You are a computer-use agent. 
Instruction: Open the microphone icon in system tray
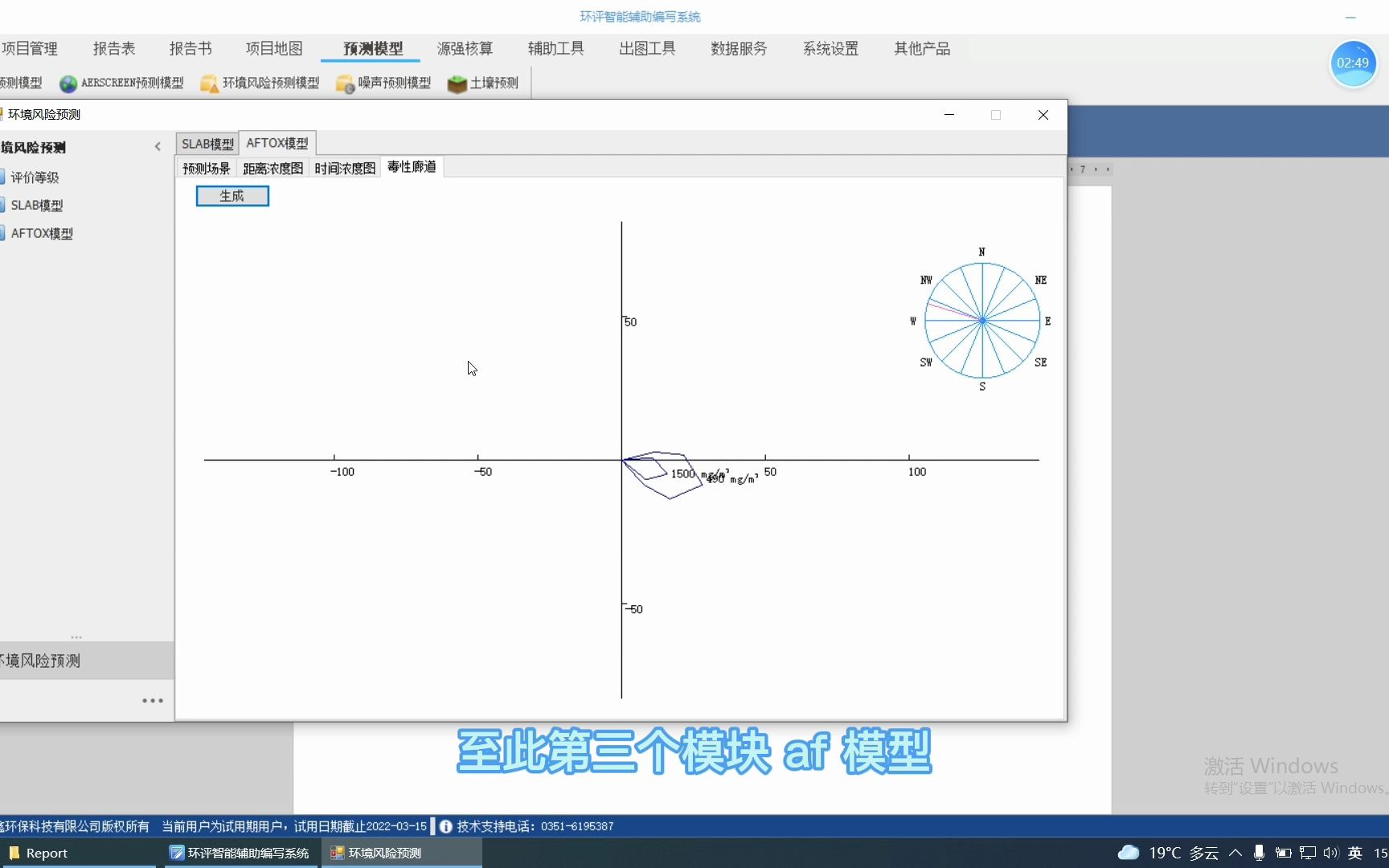[1259, 853]
